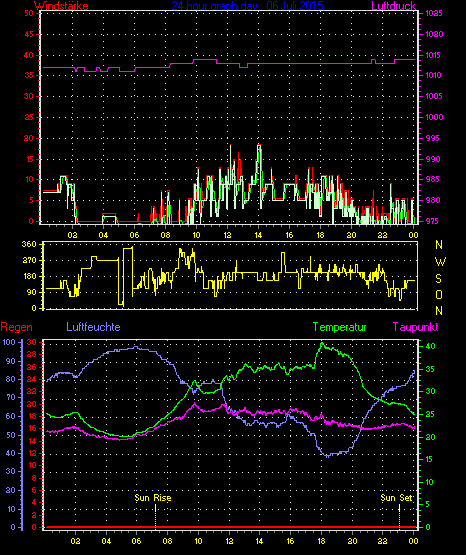The width and height of the screenshot is (466, 555).
Task: Click the 360 degree wind direction tick
Action: click(x=29, y=244)
